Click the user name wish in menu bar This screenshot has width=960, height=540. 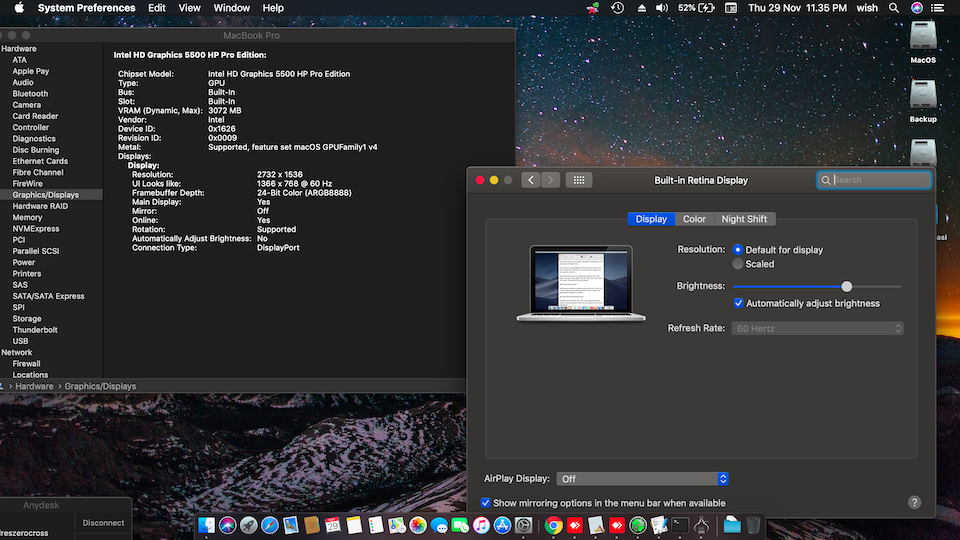867,8
